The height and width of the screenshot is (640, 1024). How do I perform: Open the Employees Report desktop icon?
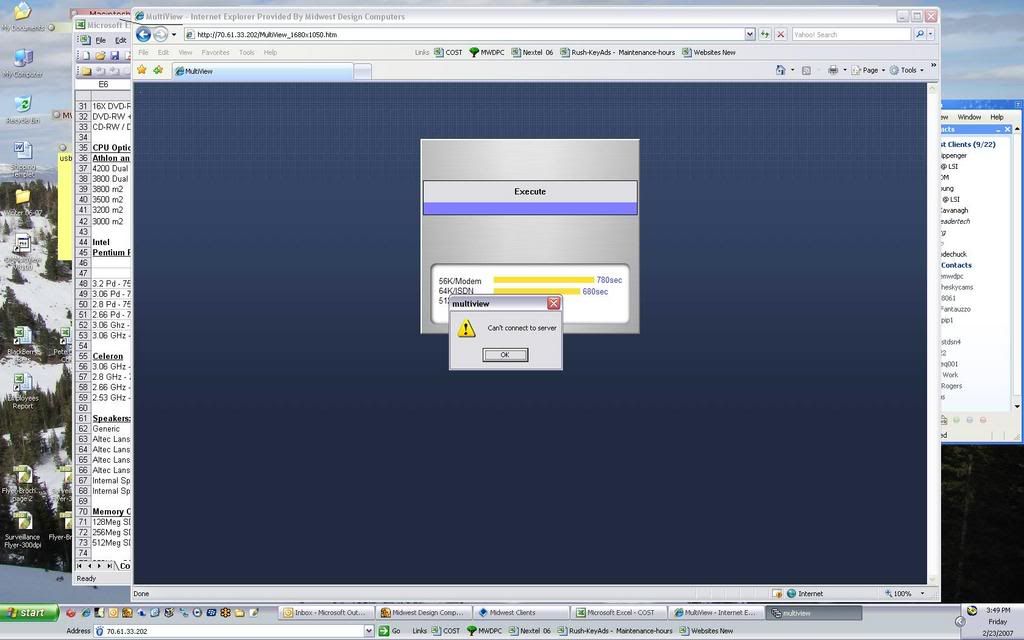click(x=23, y=391)
